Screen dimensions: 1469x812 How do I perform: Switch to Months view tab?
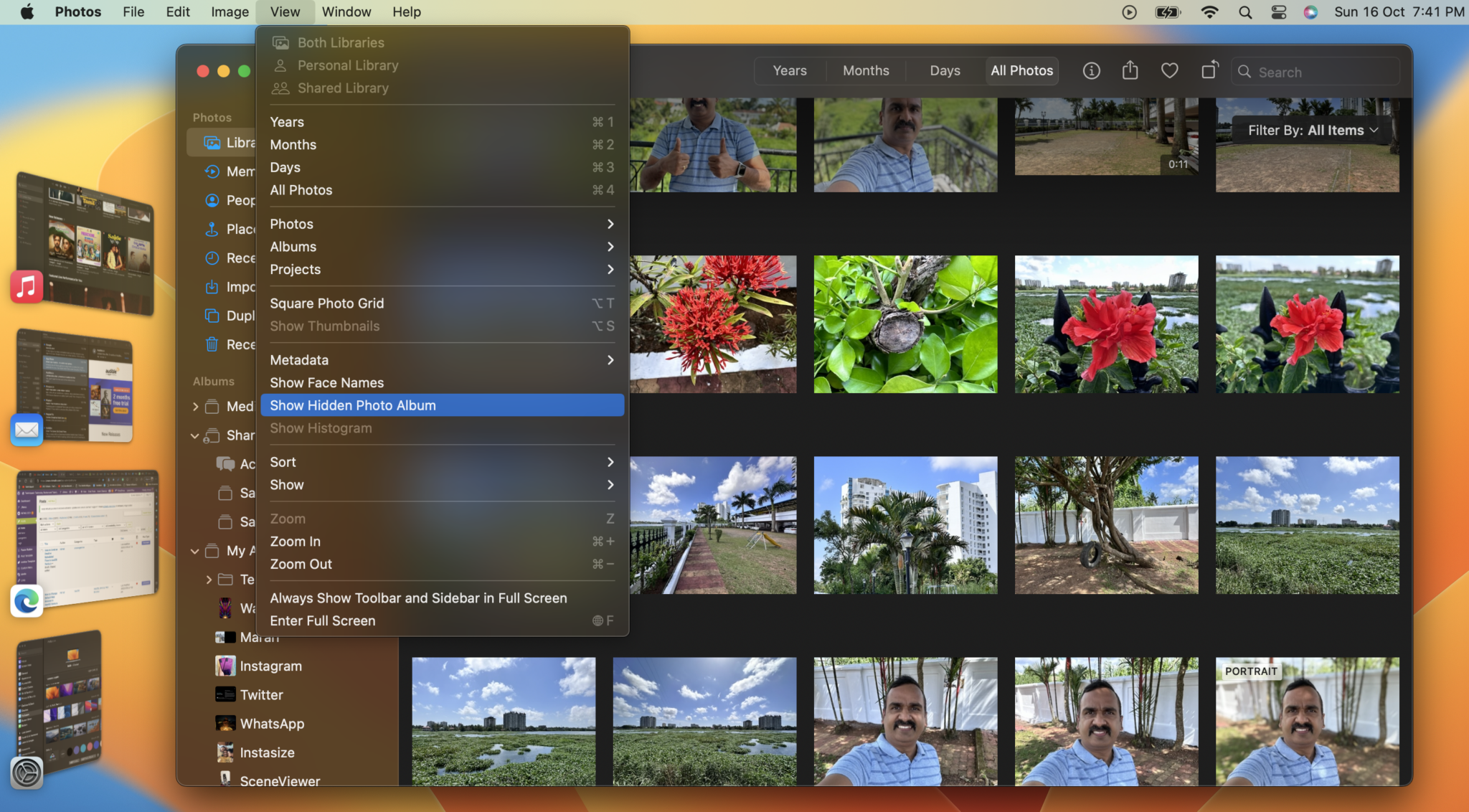(x=866, y=71)
